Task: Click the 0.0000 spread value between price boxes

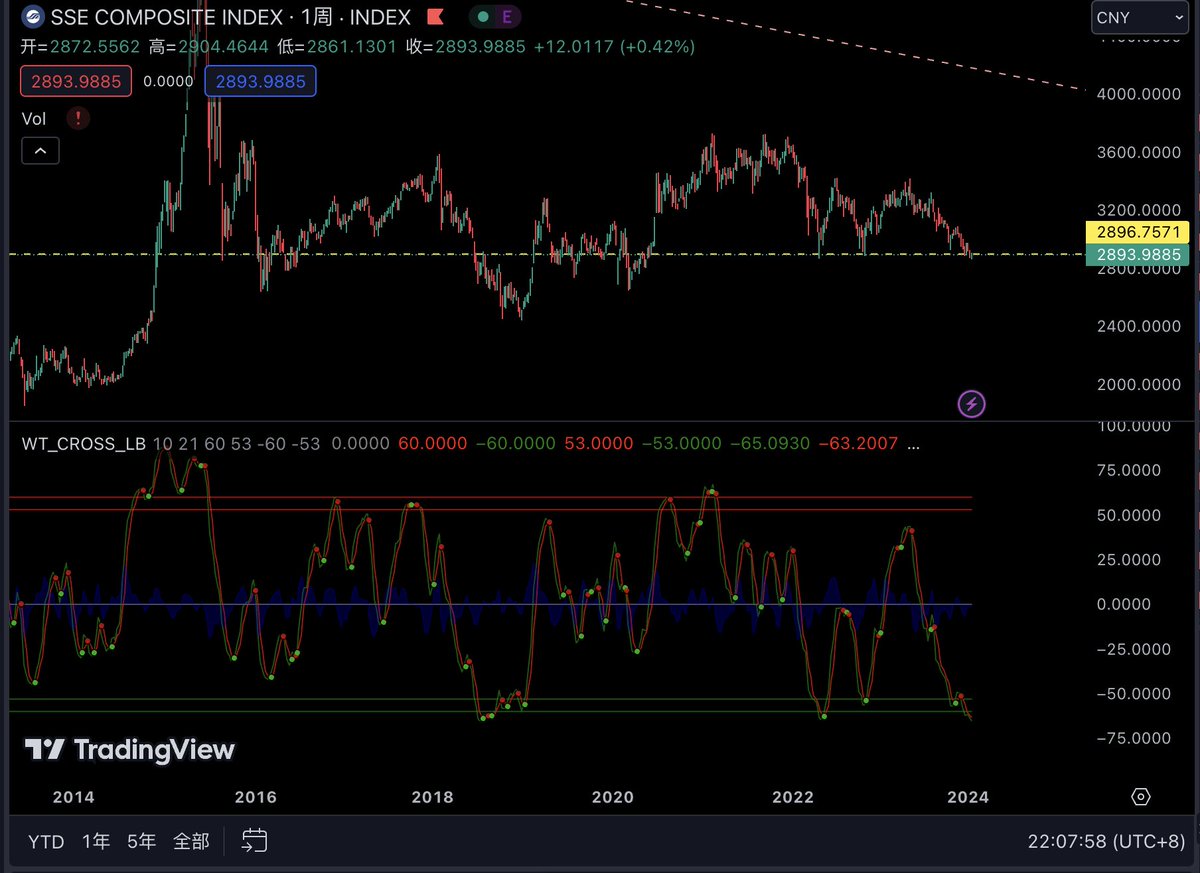Action: (x=168, y=82)
